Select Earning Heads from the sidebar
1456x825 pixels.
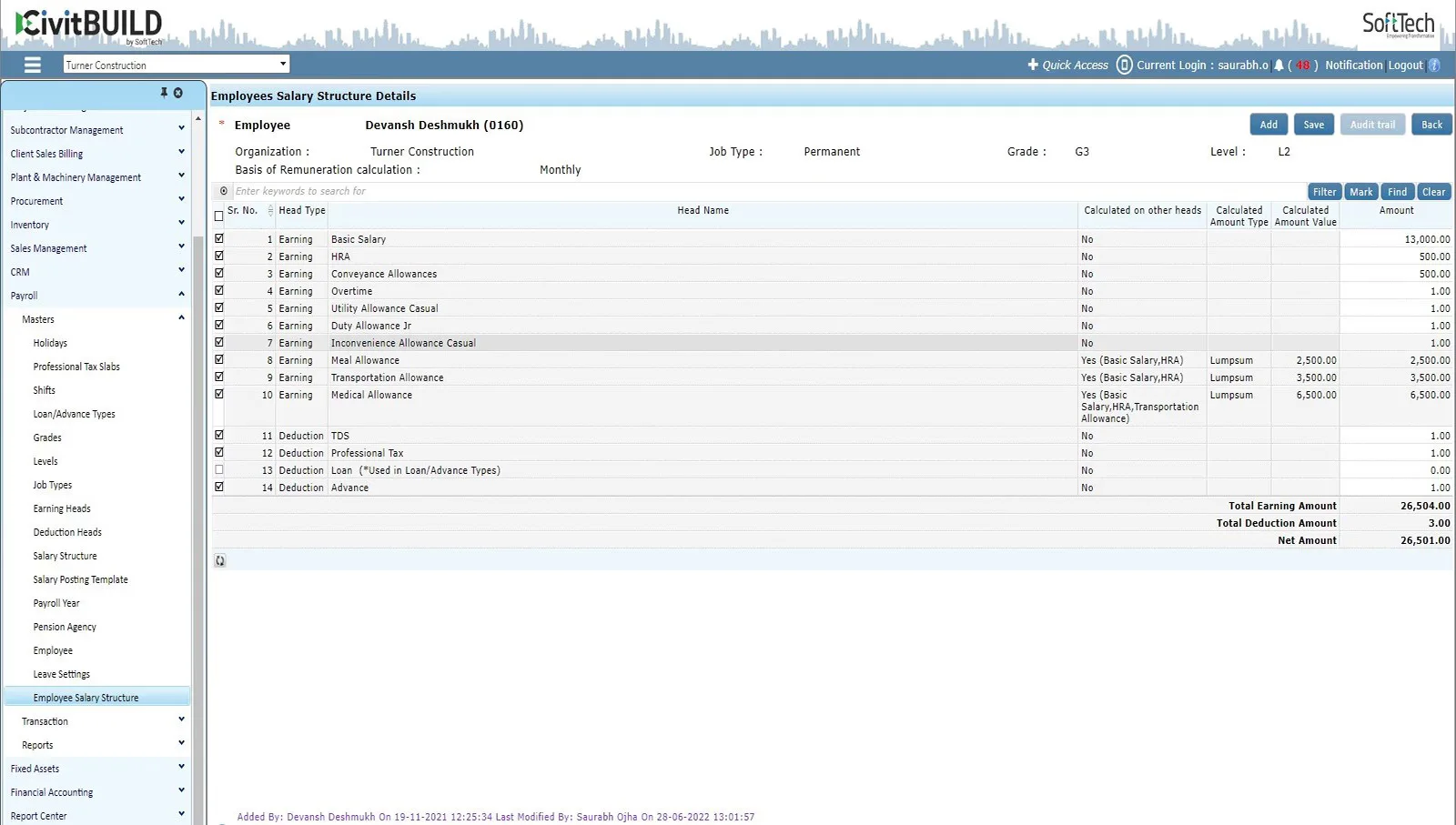pos(62,508)
